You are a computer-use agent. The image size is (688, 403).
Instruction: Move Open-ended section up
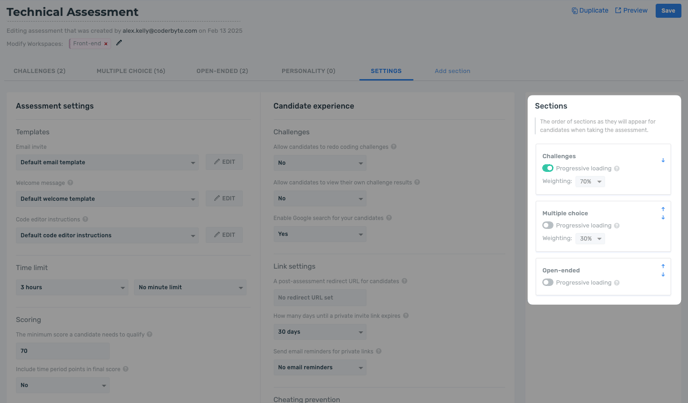[663, 267]
